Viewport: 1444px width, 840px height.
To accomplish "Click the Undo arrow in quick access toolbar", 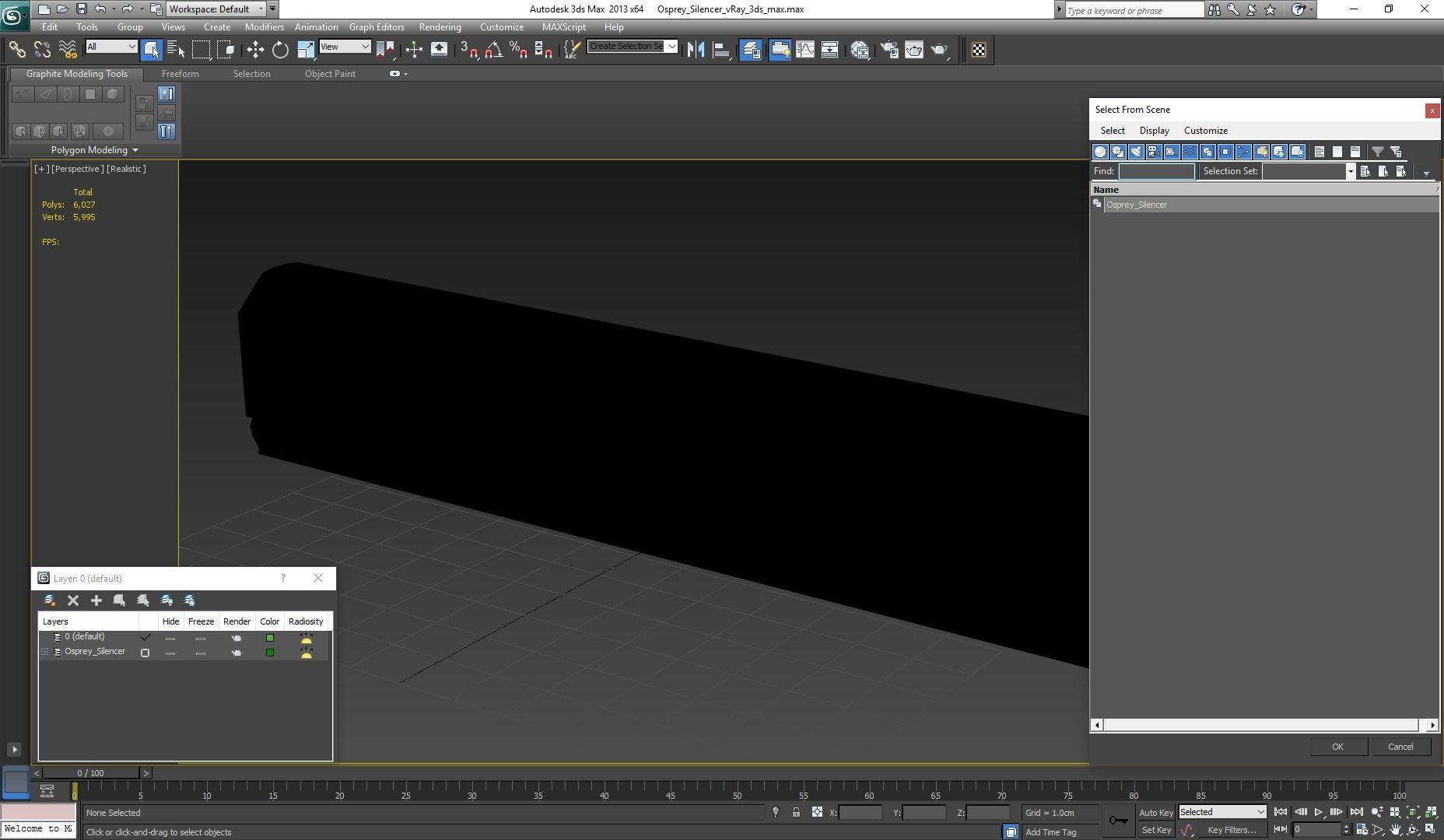I will coord(100,9).
